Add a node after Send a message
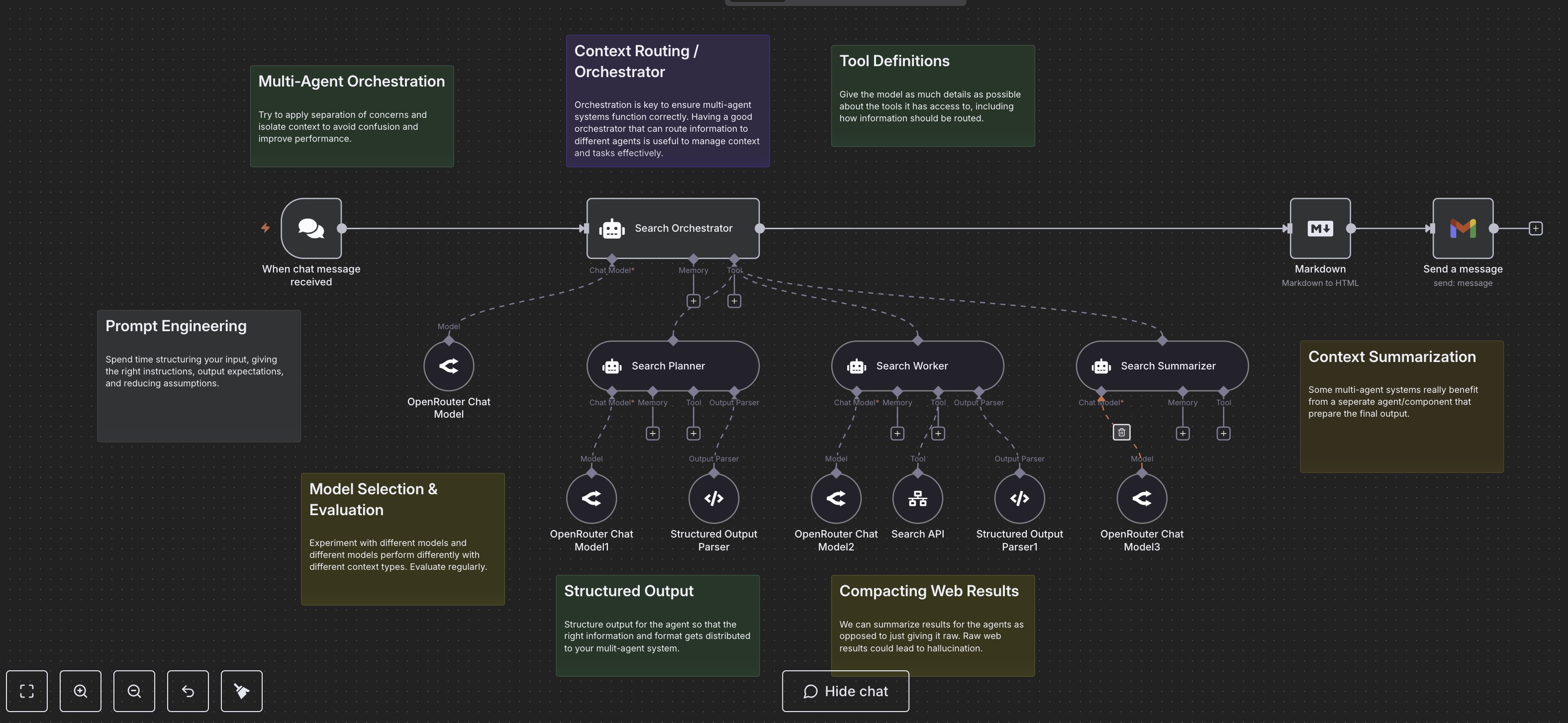 pyautogui.click(x=1535, y=228)
